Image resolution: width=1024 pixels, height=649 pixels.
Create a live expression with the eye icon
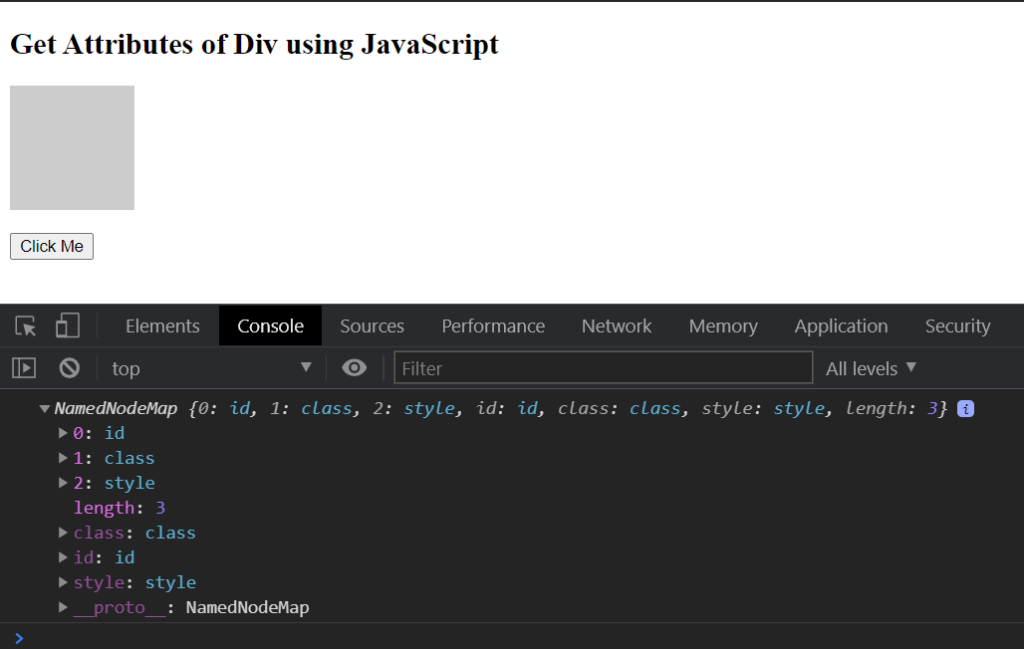354,368
